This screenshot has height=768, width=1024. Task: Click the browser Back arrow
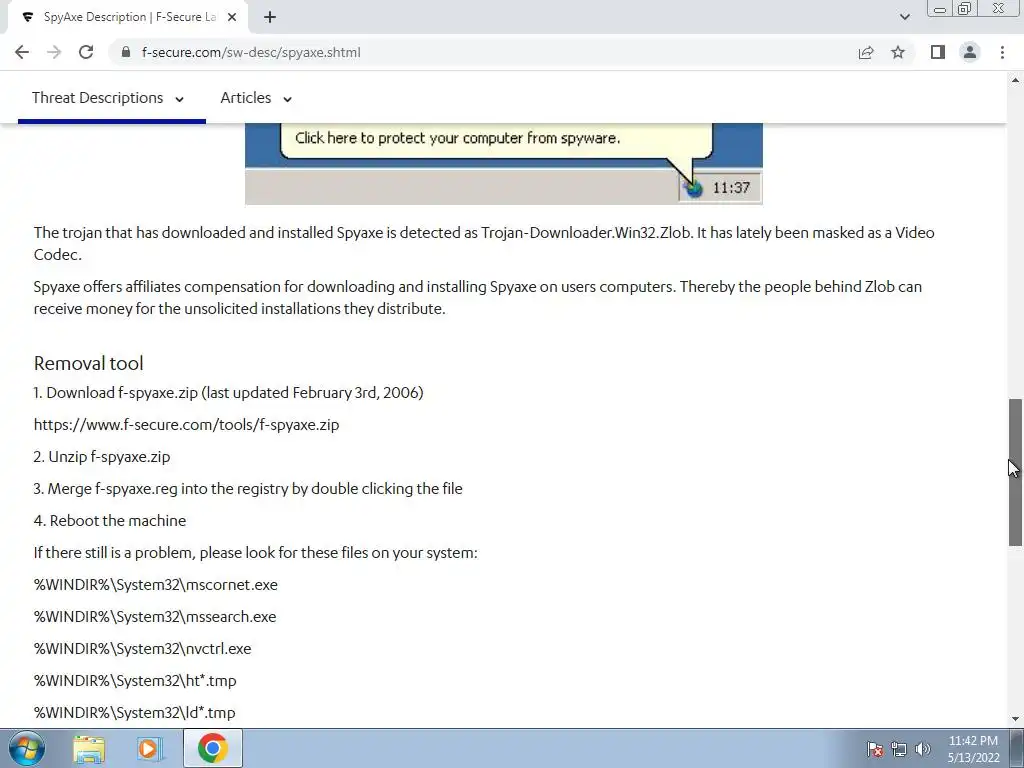[x=22, y=52]
